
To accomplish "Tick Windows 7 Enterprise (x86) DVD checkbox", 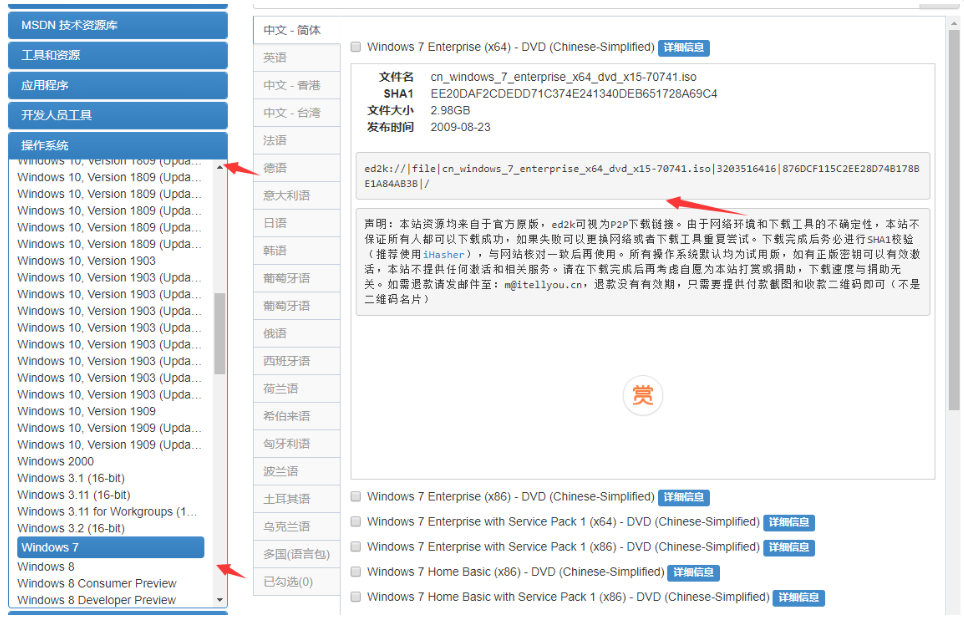I will pos(357,497).
